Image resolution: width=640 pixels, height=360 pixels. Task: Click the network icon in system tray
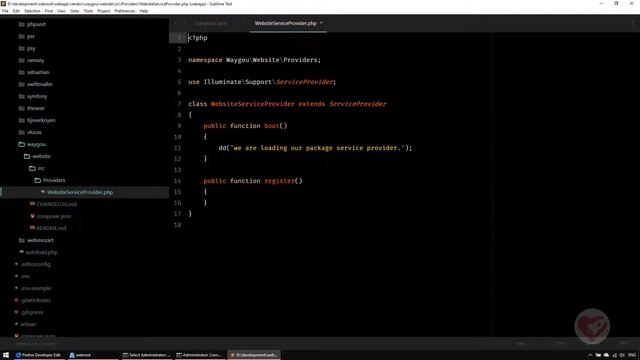[x=614, y=355]
